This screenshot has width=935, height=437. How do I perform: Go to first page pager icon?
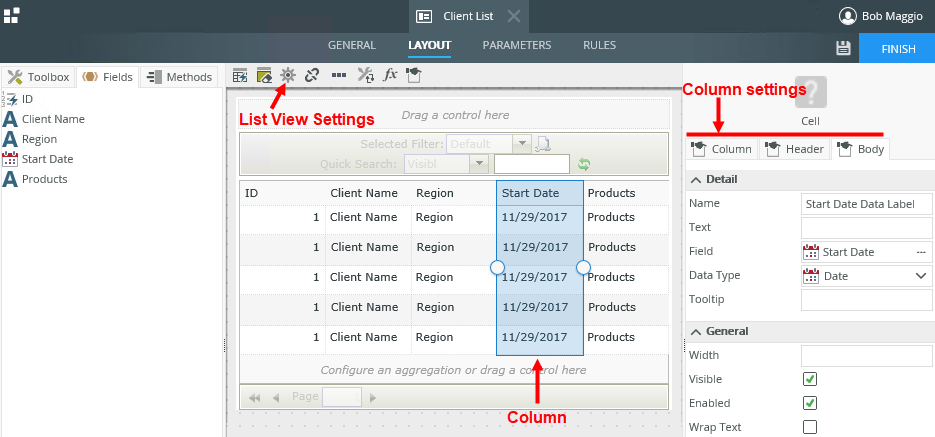255,398
